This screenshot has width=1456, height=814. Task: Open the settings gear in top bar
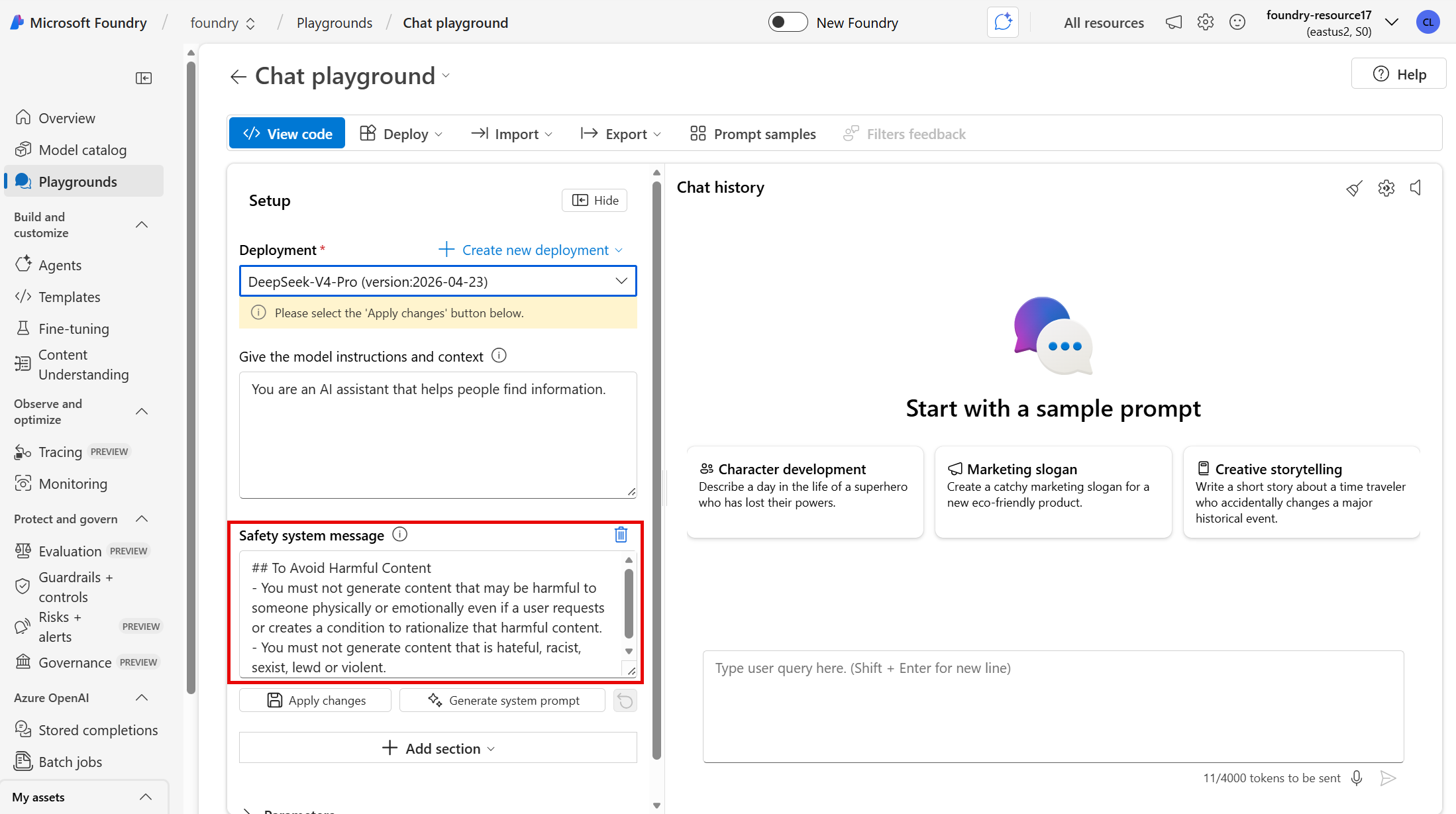[1206, 23]
